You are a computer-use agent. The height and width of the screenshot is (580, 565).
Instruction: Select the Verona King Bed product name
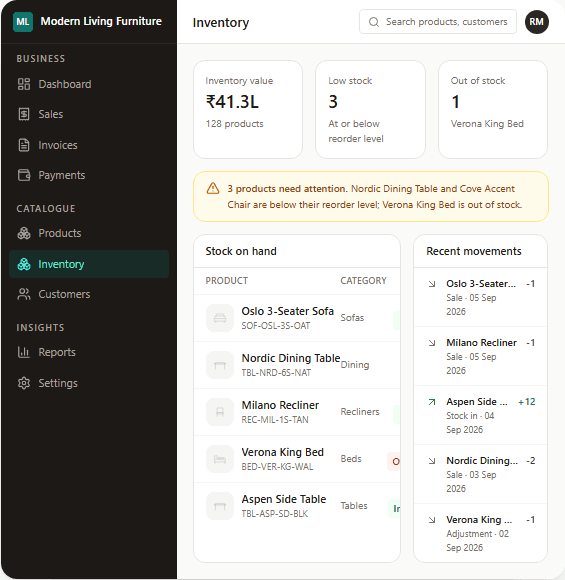tap(283, 452)
